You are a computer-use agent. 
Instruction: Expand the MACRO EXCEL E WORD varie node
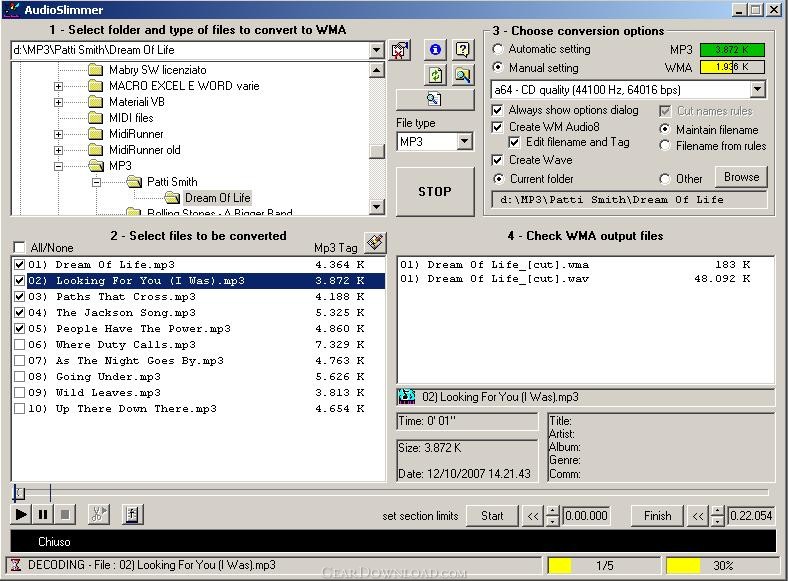pyautogui.click(x=58, y=86)
